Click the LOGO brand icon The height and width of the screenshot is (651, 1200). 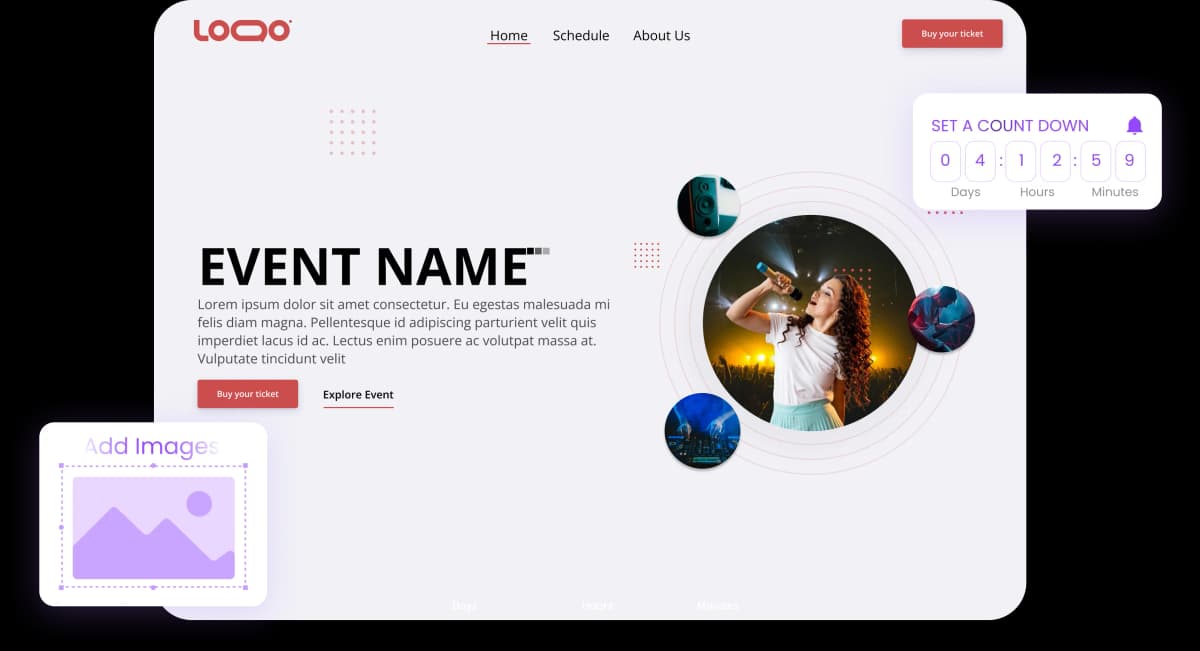point(242,31)
